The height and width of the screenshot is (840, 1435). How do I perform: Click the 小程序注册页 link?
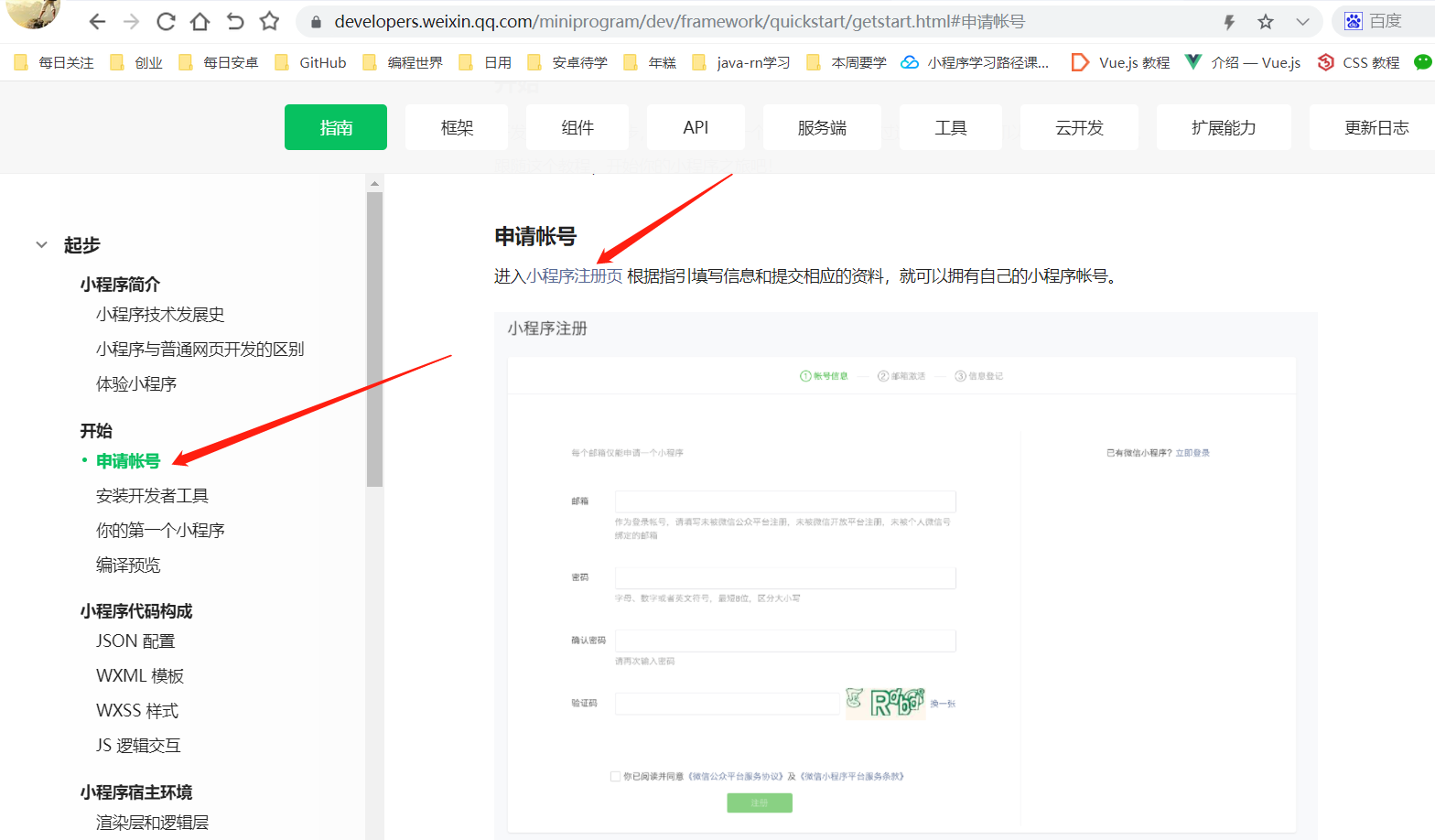[575, 276]
